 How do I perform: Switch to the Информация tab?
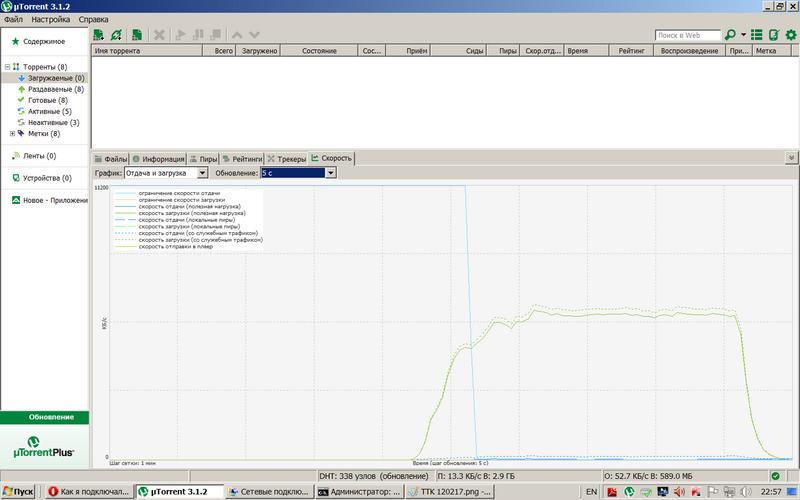coord(158,159)
